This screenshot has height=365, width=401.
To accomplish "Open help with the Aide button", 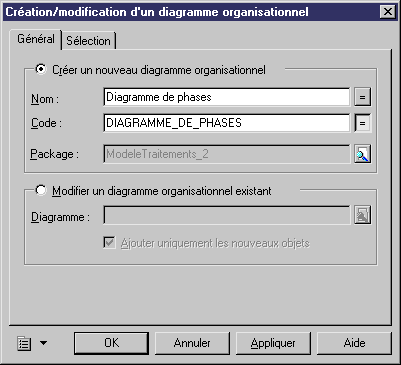I will [354, 343].
